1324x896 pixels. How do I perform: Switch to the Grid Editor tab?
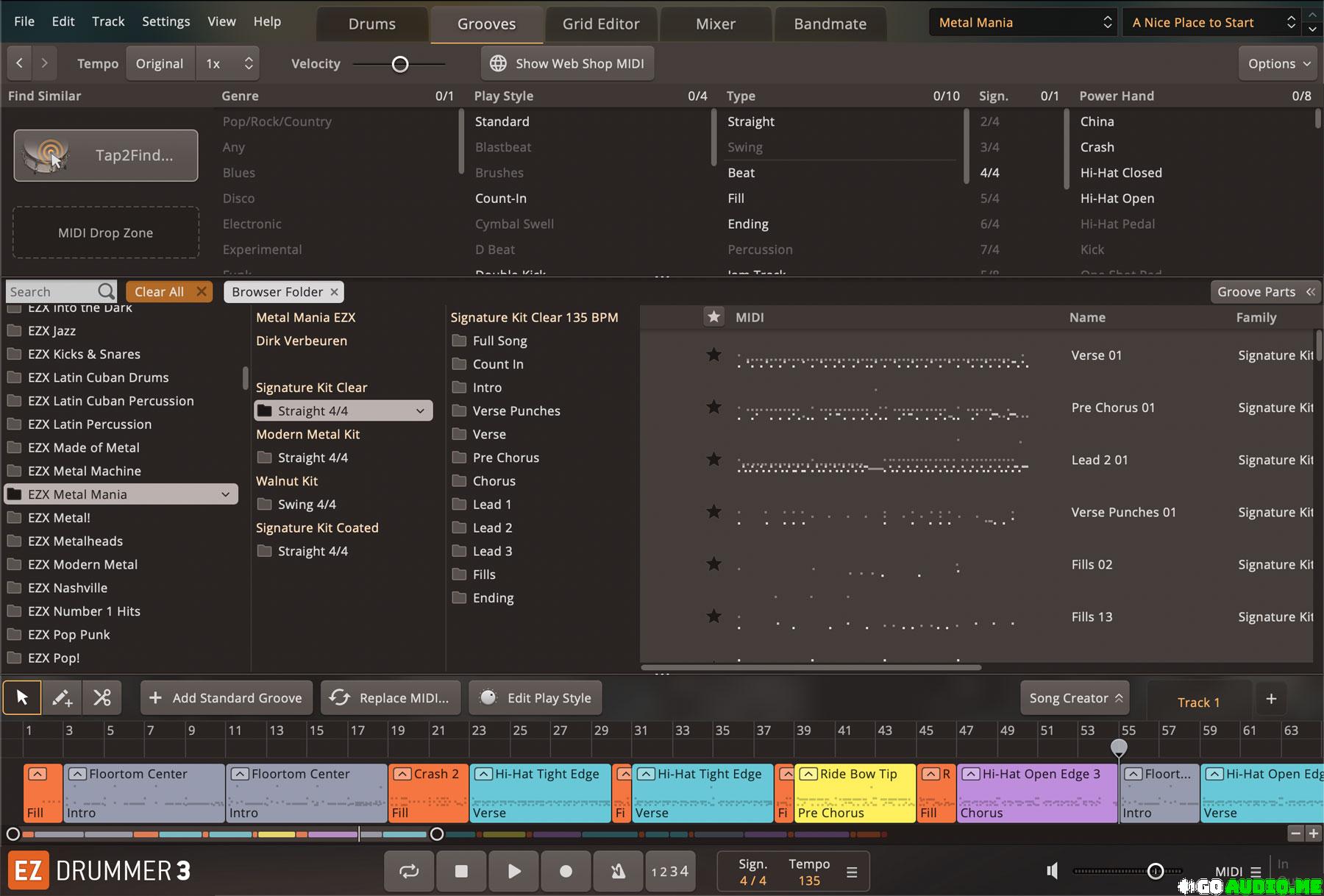point(601,24)
